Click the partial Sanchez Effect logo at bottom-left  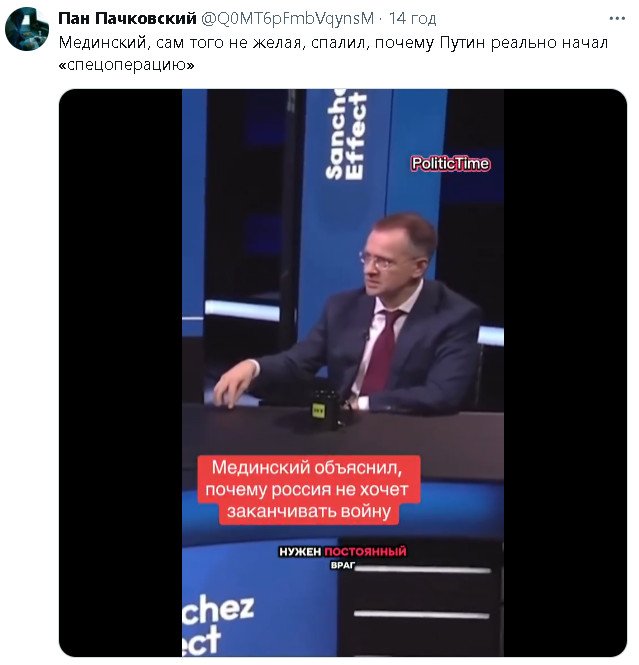pos(218,625)
